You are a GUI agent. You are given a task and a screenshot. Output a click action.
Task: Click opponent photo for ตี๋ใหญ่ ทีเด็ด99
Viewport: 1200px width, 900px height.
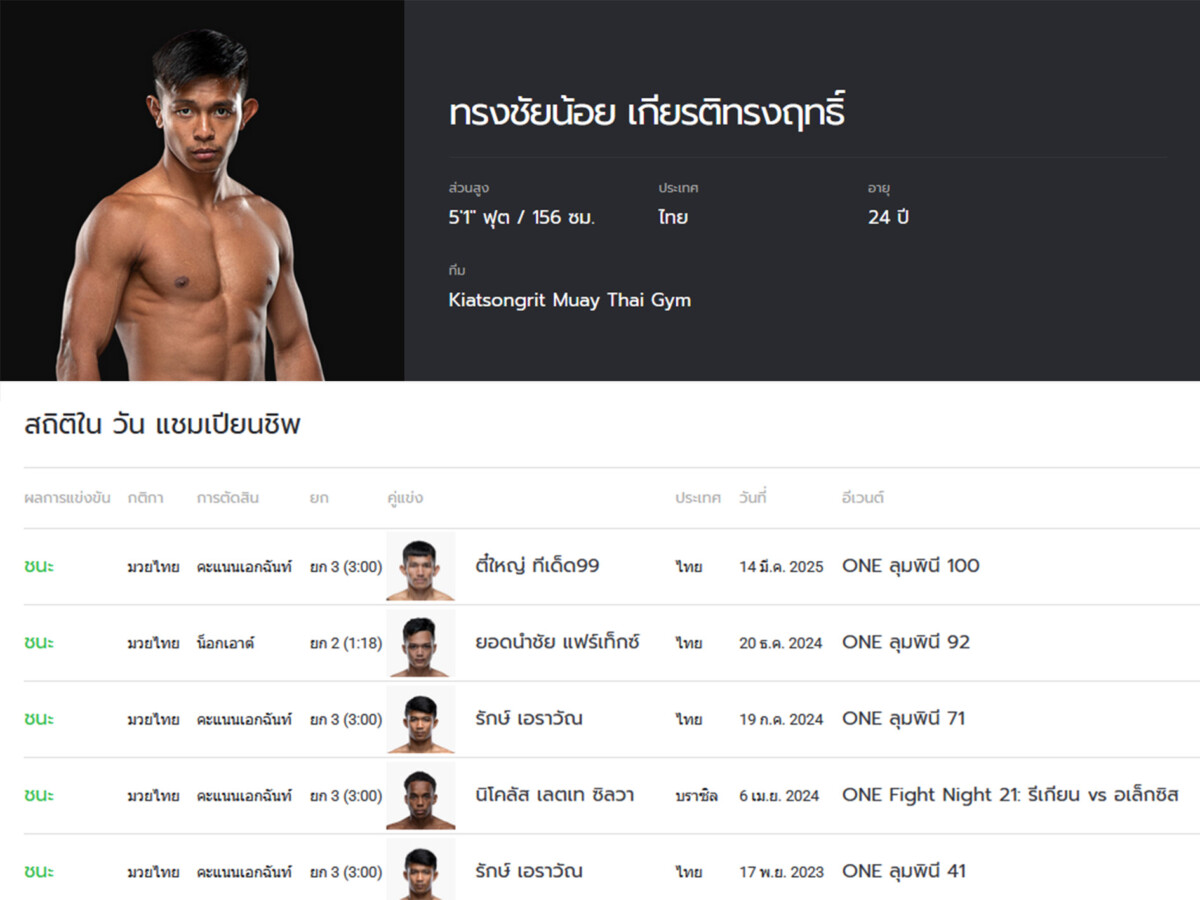[420, 566]
